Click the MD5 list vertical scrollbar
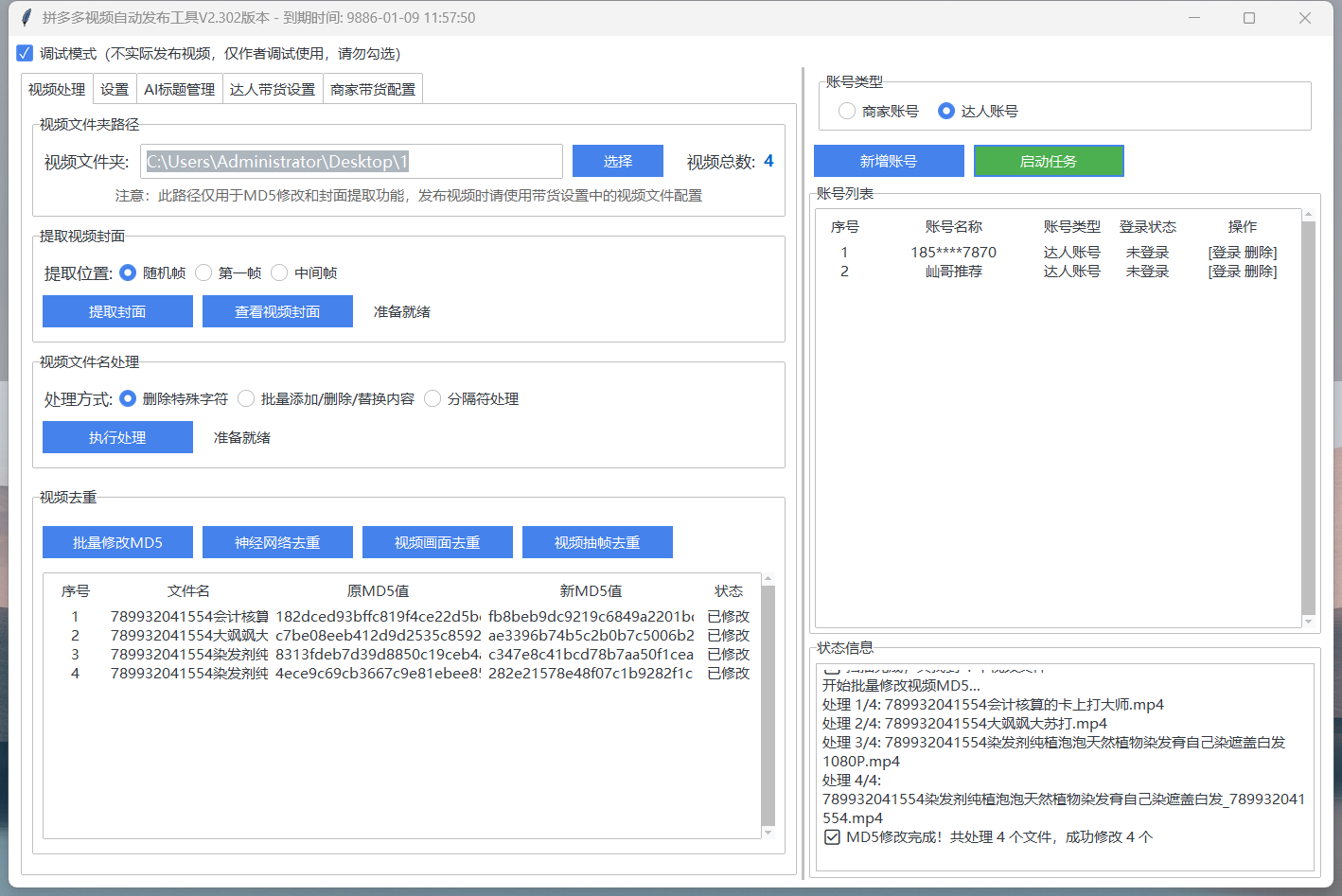 [x=768, y=705]
